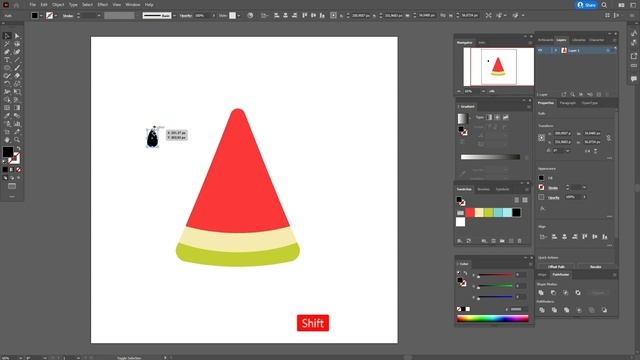Switch Swatches panel to thumbnail view
The width and height of the screenshot is (640, 360).
pos(525,200)
